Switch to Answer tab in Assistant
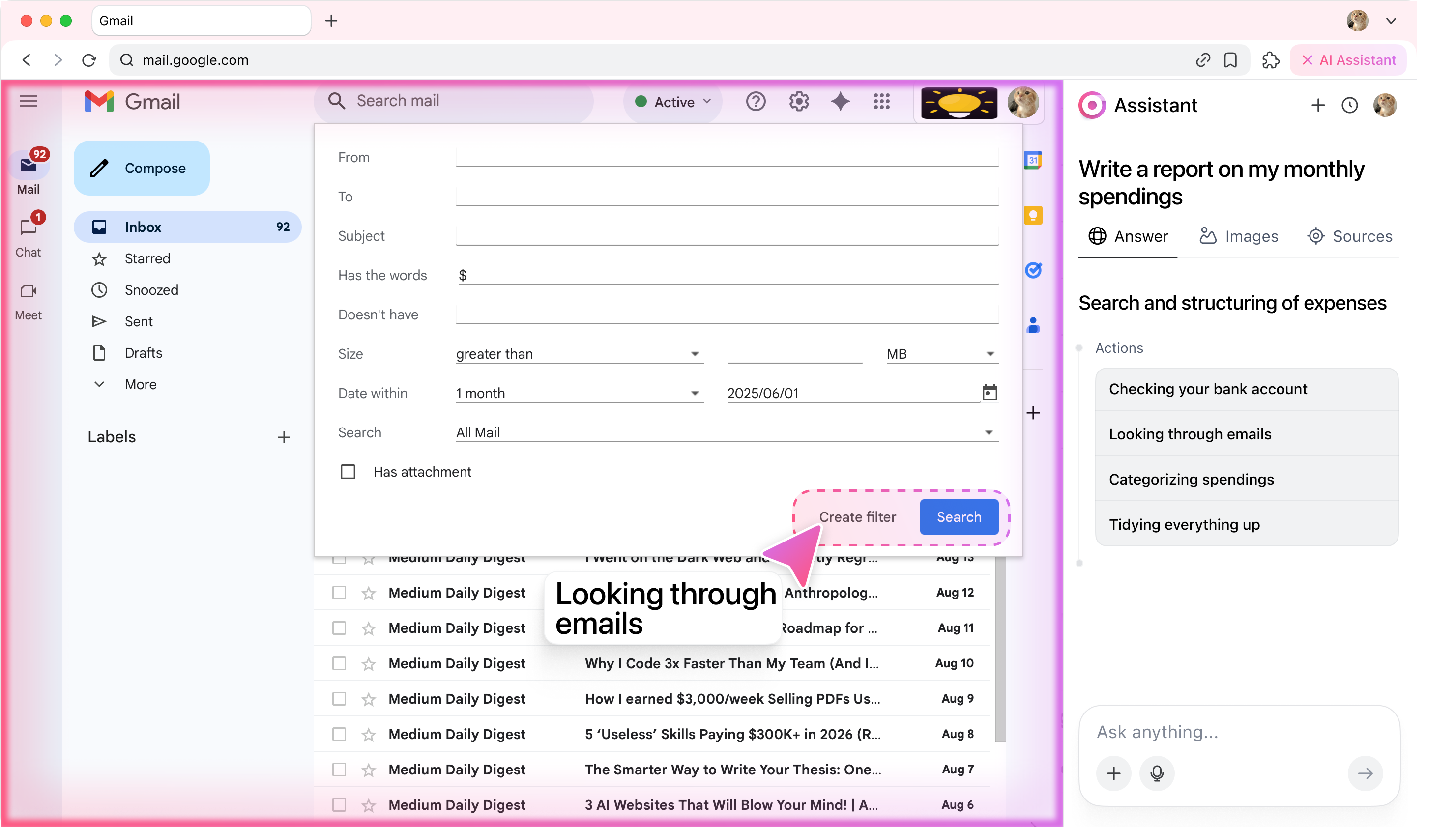The height and width of the screenshot is (827, 1456). tap(1128, 236)
